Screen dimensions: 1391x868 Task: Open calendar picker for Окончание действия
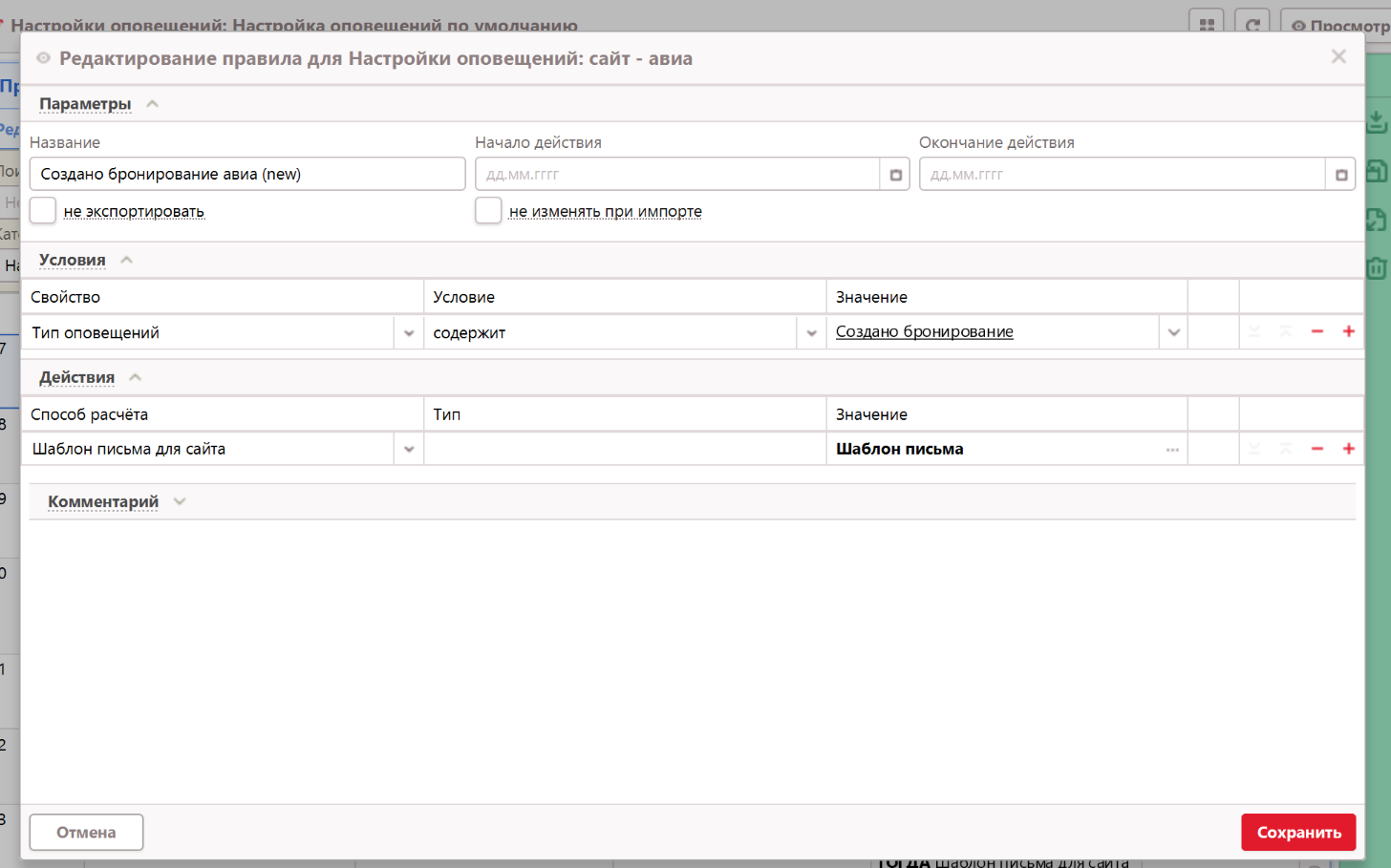1340,175
